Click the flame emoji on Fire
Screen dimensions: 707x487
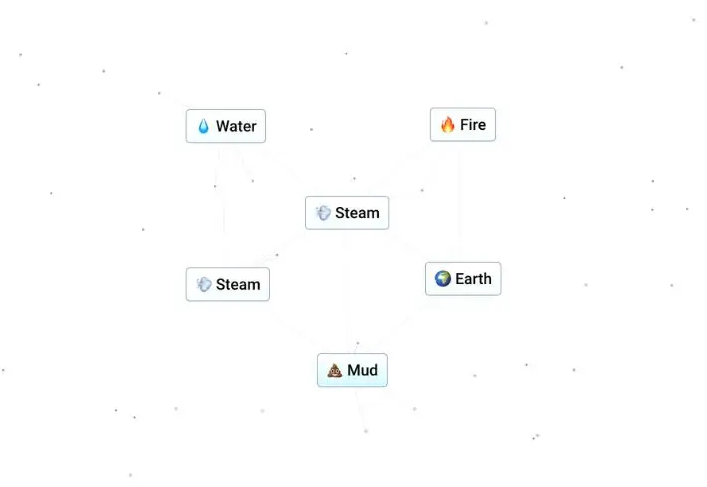448,124
